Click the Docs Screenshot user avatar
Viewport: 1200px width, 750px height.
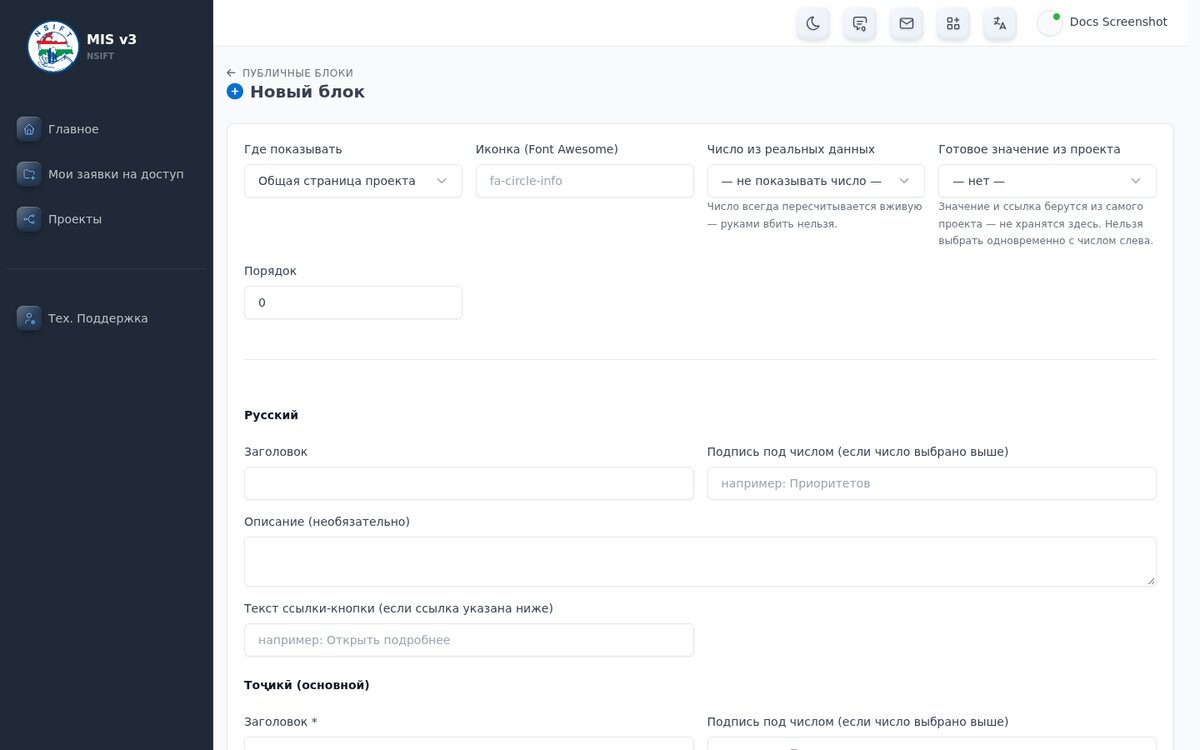point(1050,23)
